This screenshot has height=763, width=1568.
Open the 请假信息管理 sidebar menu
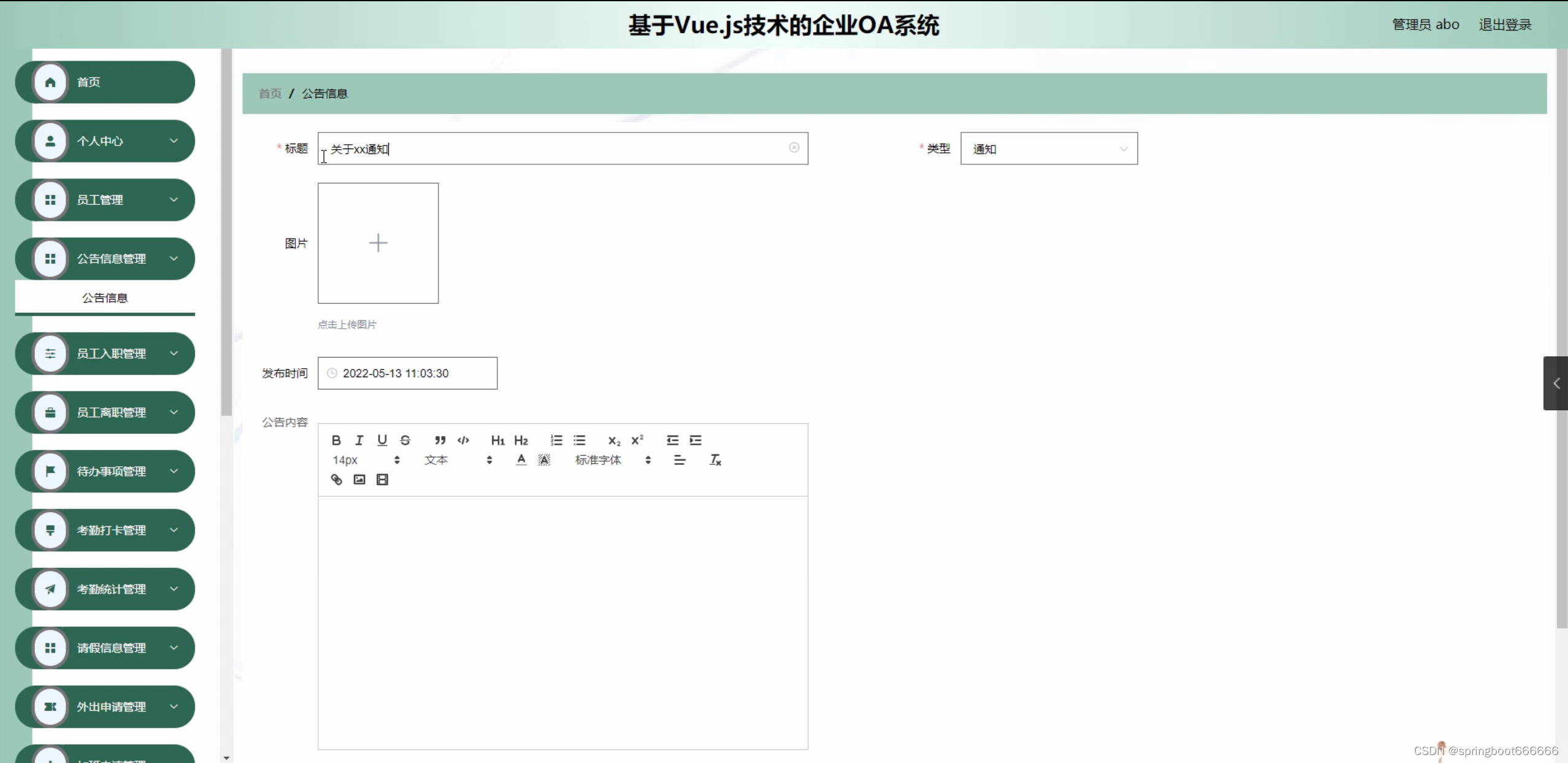click(x=105, y=648)
